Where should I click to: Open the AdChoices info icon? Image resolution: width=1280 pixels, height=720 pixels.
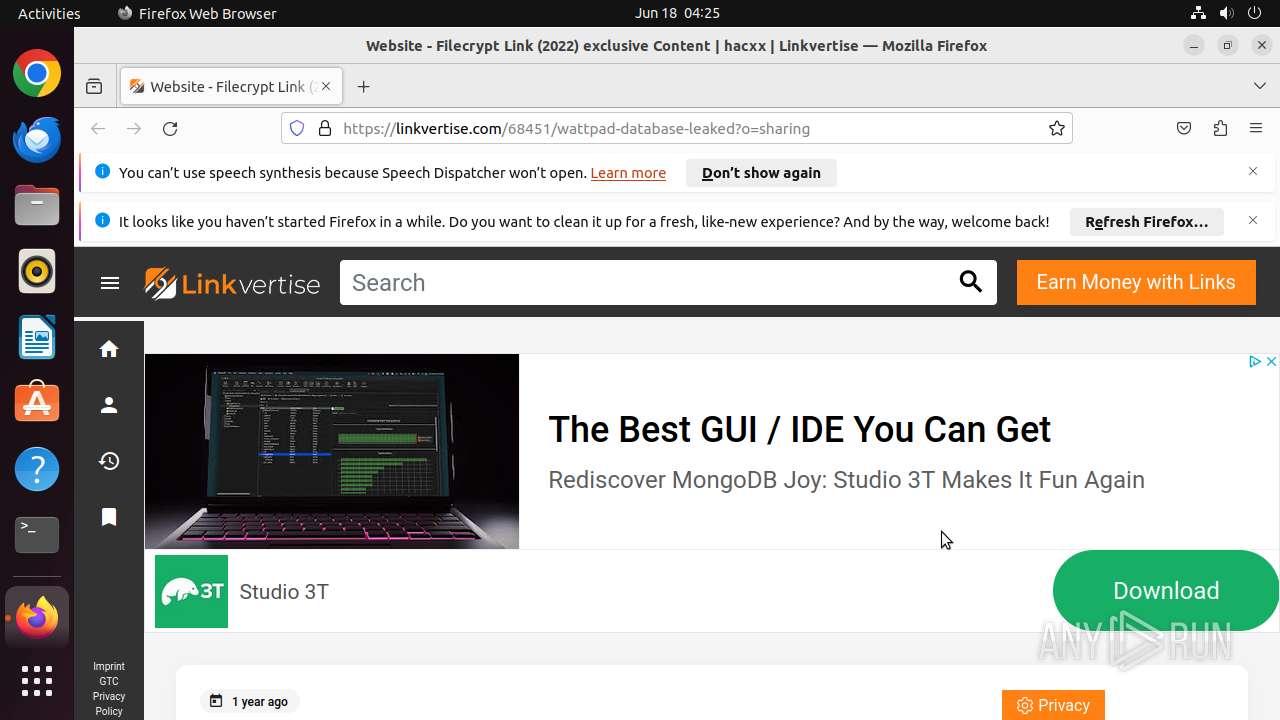tap(1254, 361)
